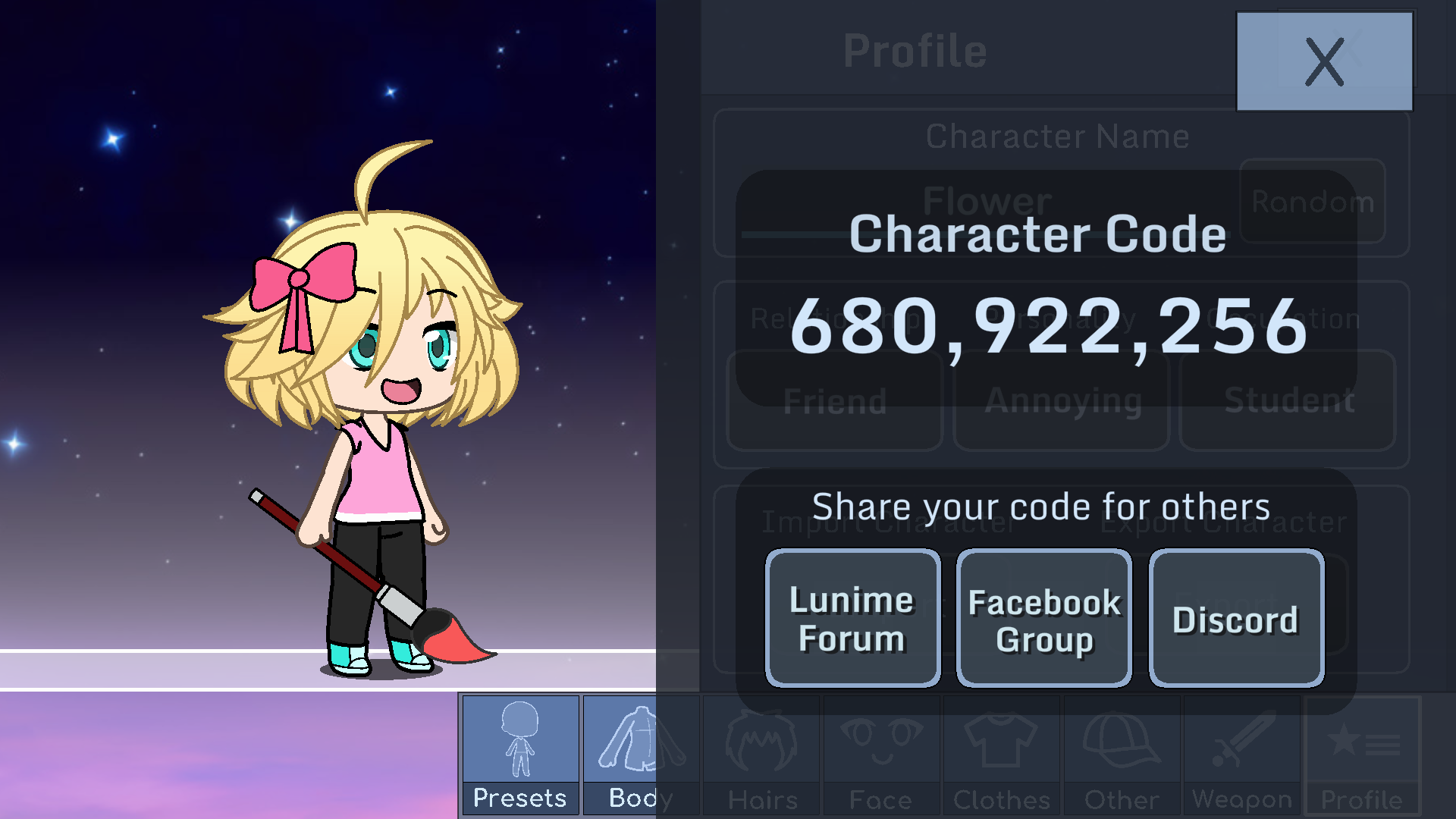
Task: Click the Flower character name field
Action: coord(986,202)
